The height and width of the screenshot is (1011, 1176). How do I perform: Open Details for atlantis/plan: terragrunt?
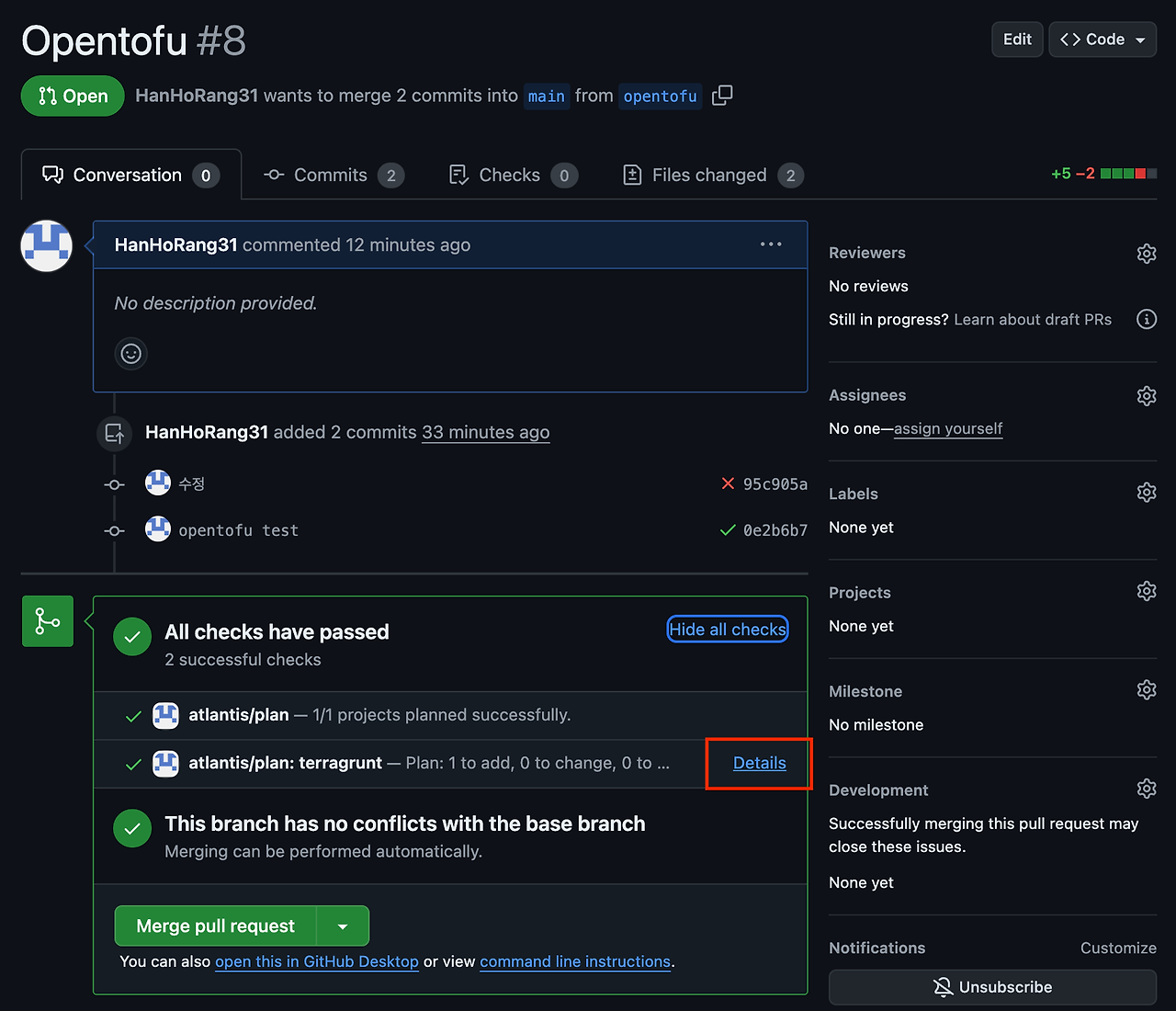click(x=760, y=763)
